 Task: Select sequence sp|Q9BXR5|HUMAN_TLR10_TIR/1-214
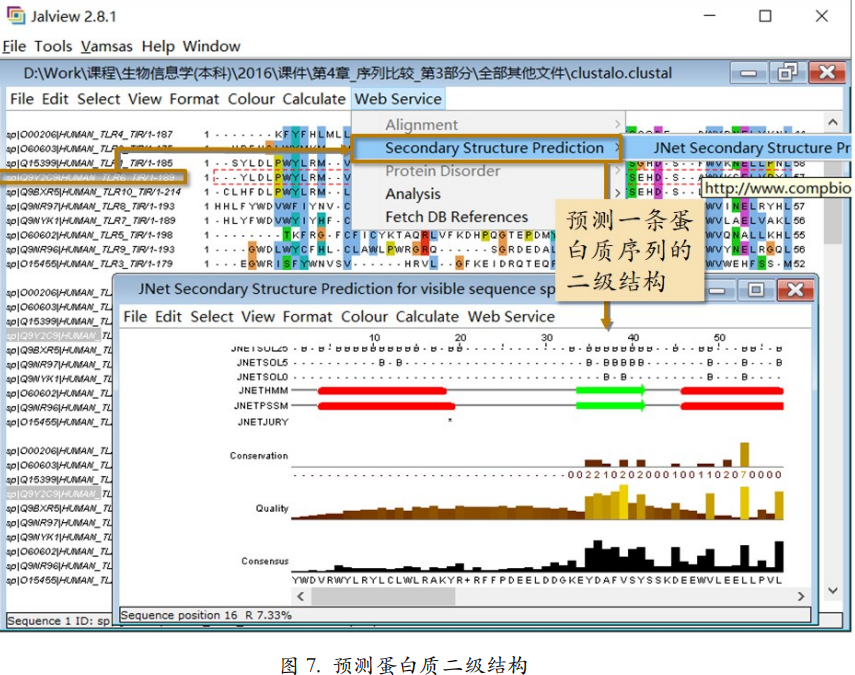click(93, 192)
